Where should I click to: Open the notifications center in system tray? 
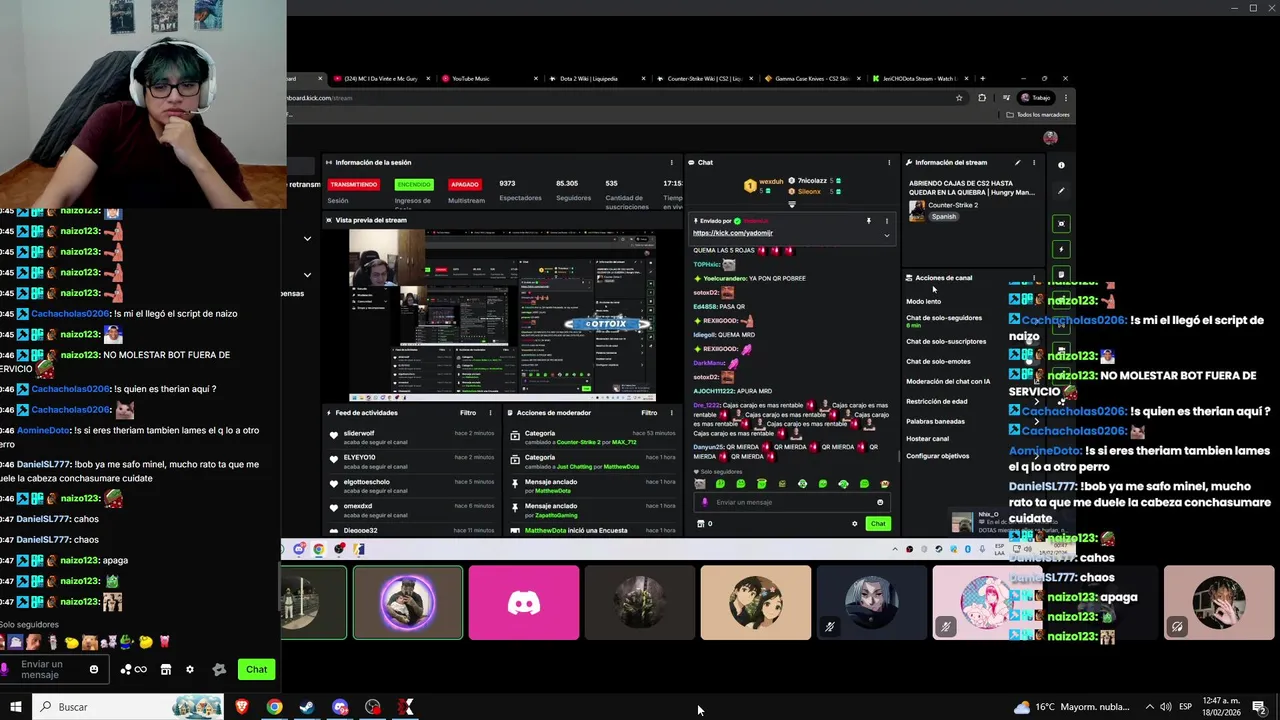pos(1258,707)
